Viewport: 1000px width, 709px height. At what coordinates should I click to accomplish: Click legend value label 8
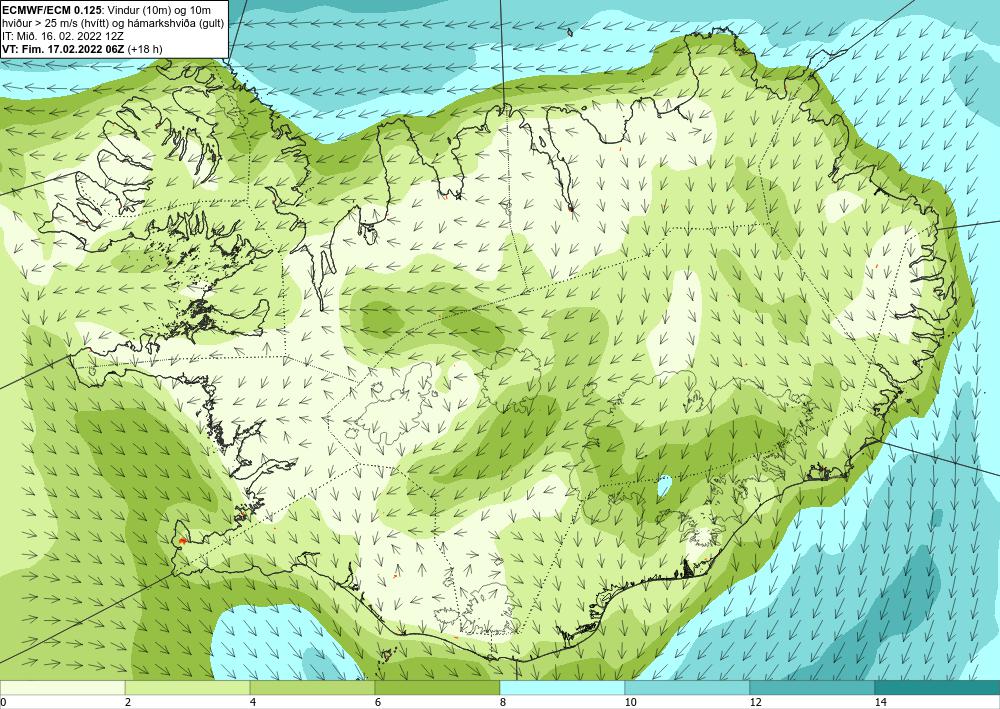[x=503, y=702]
